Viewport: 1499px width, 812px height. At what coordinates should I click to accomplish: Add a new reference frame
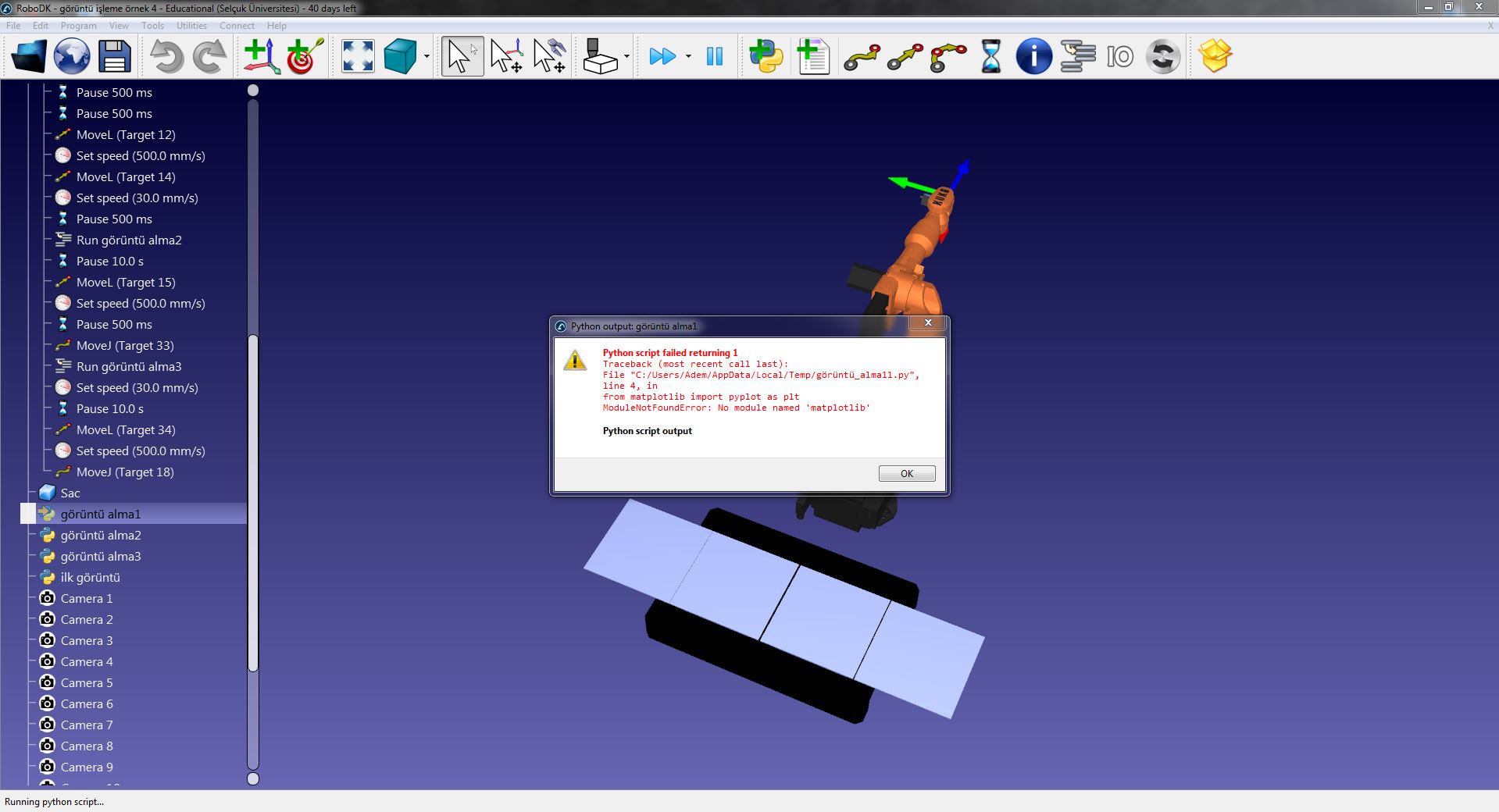point(261,56)
